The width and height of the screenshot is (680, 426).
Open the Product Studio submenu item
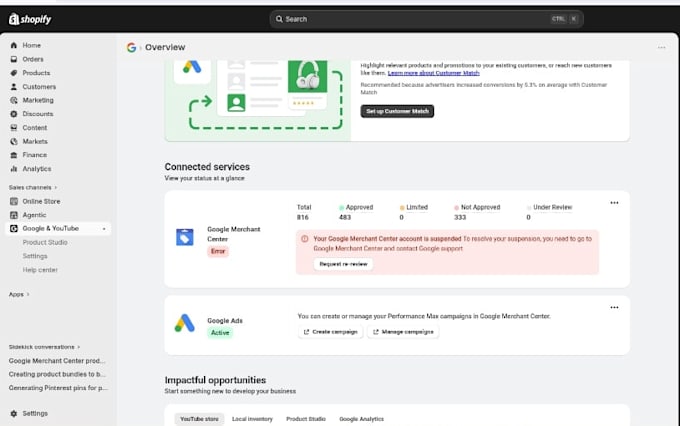45,242
